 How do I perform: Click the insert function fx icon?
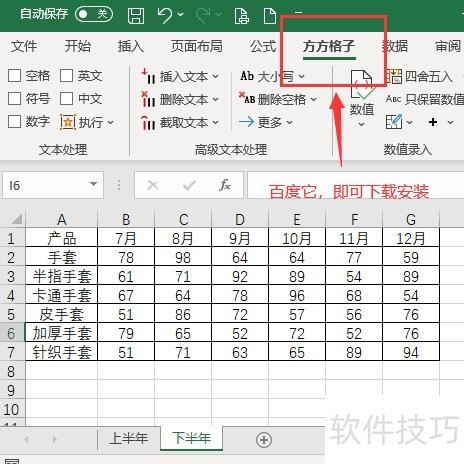pos(225,185)
